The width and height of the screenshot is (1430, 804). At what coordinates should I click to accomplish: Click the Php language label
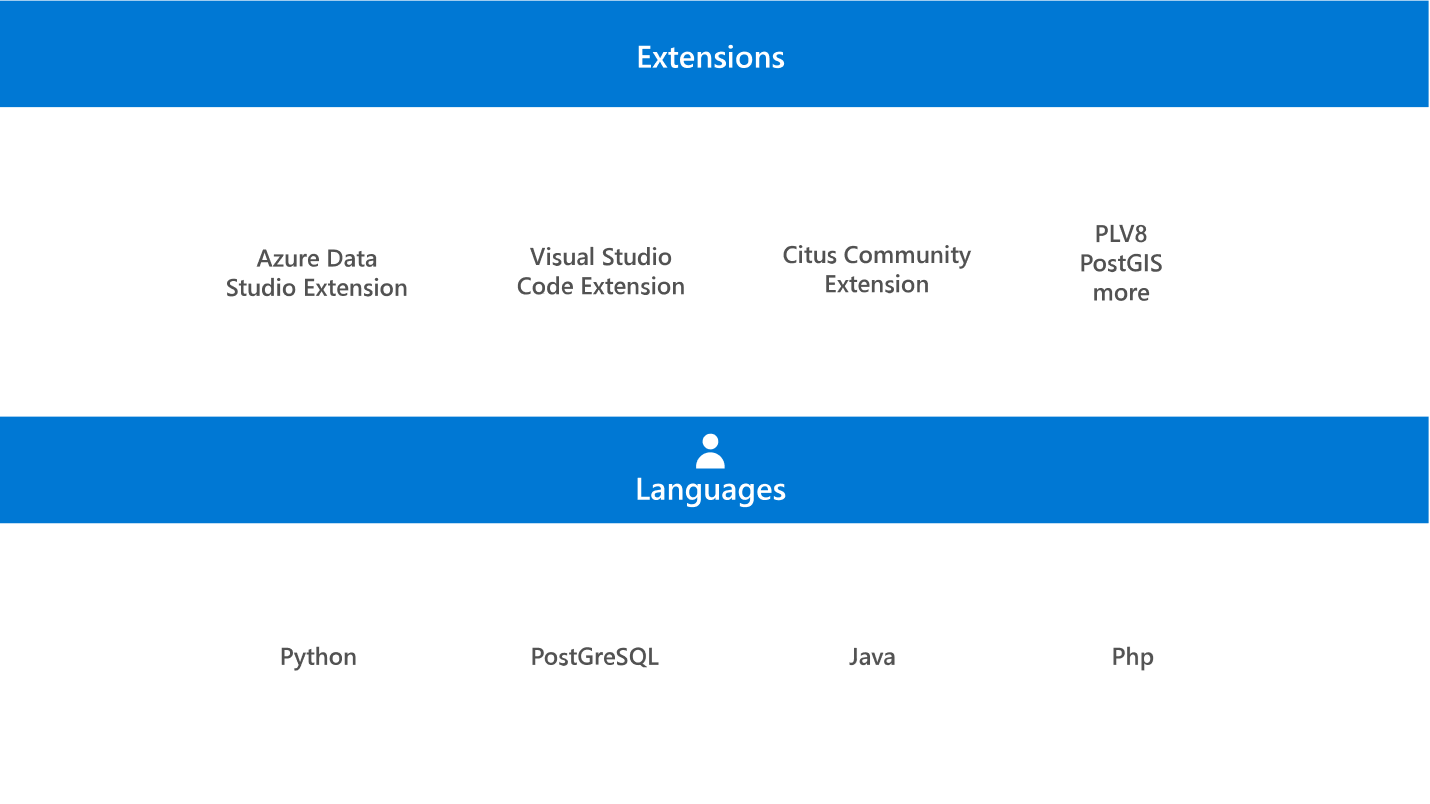(1132, 657)
